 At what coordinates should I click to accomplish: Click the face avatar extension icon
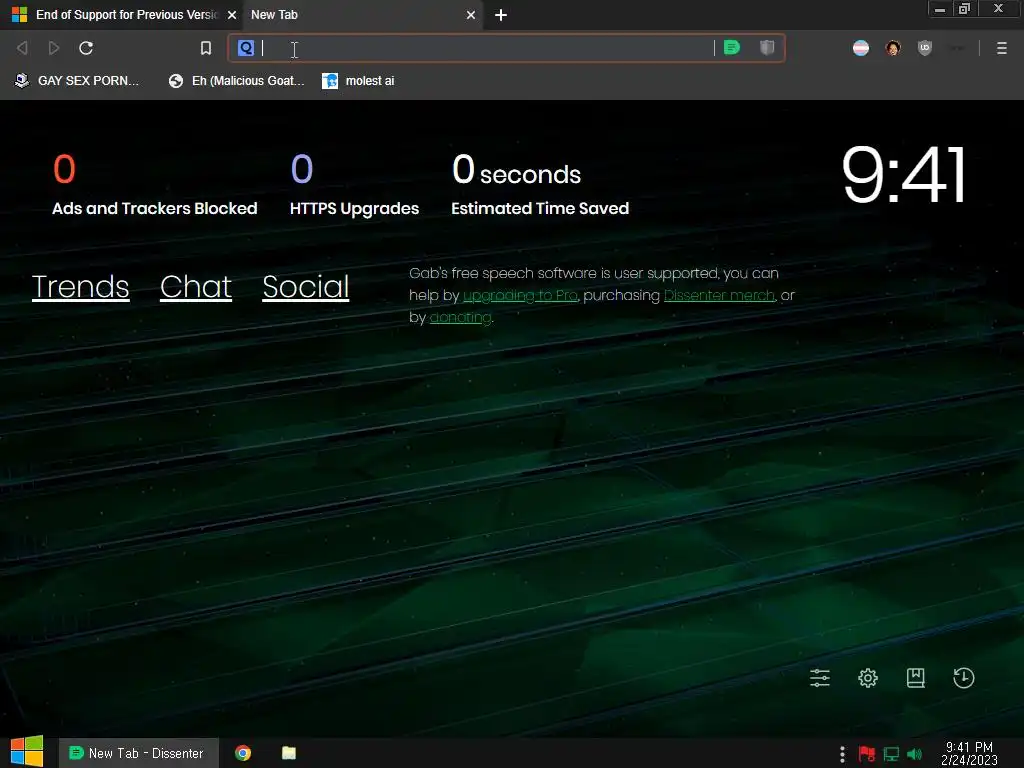[x=893, y=48]
